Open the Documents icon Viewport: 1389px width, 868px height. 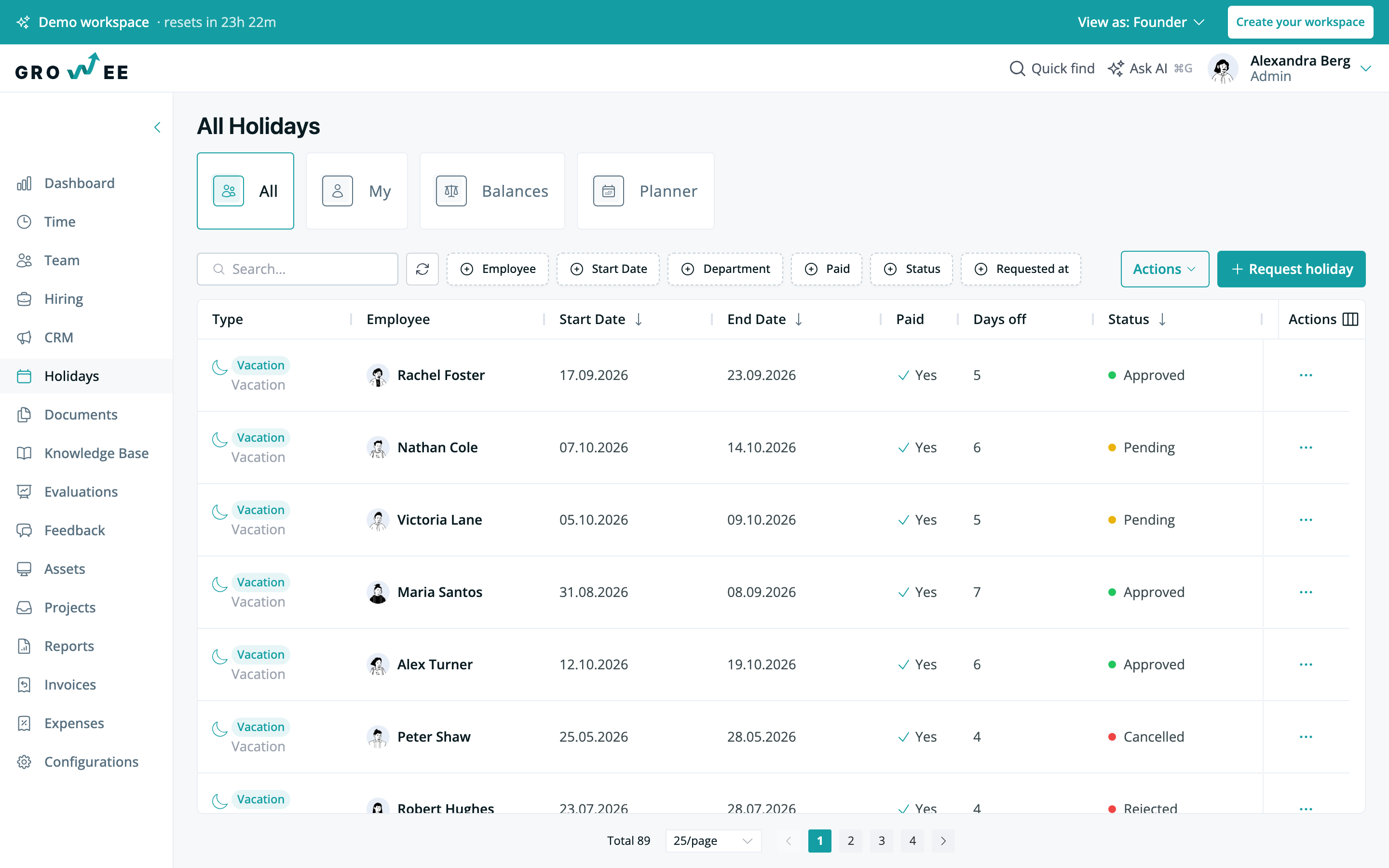pyautogui.click(x=24, y=415)
